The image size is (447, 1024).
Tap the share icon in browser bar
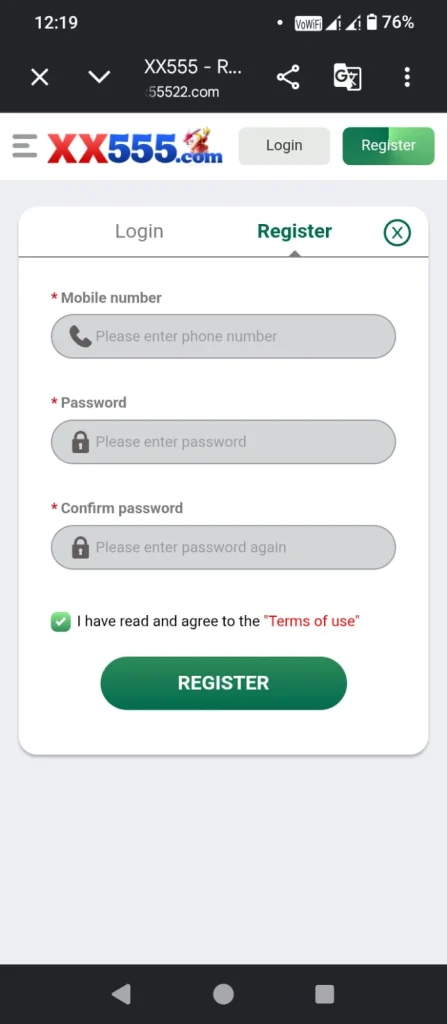pos(288,77)
